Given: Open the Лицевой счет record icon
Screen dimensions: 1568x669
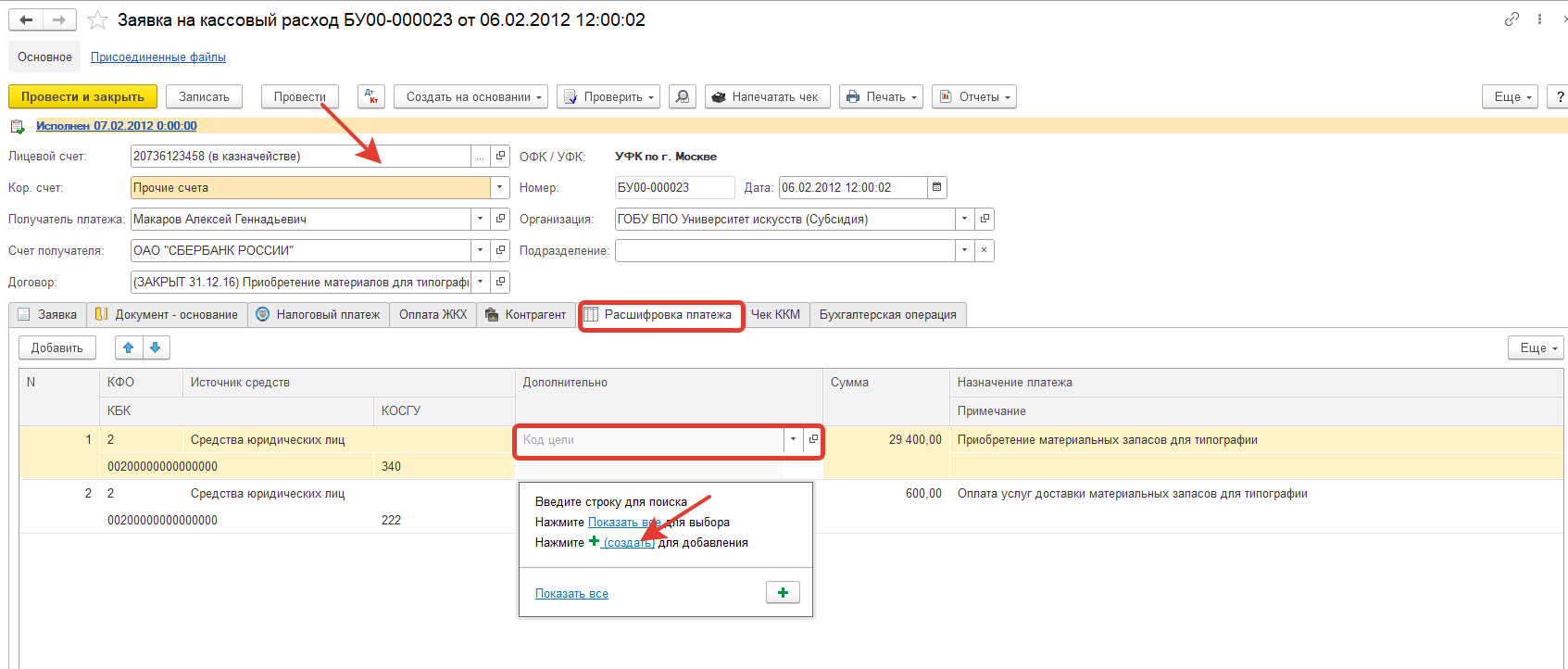Looking at the screenshot, I should pos(500,156).
